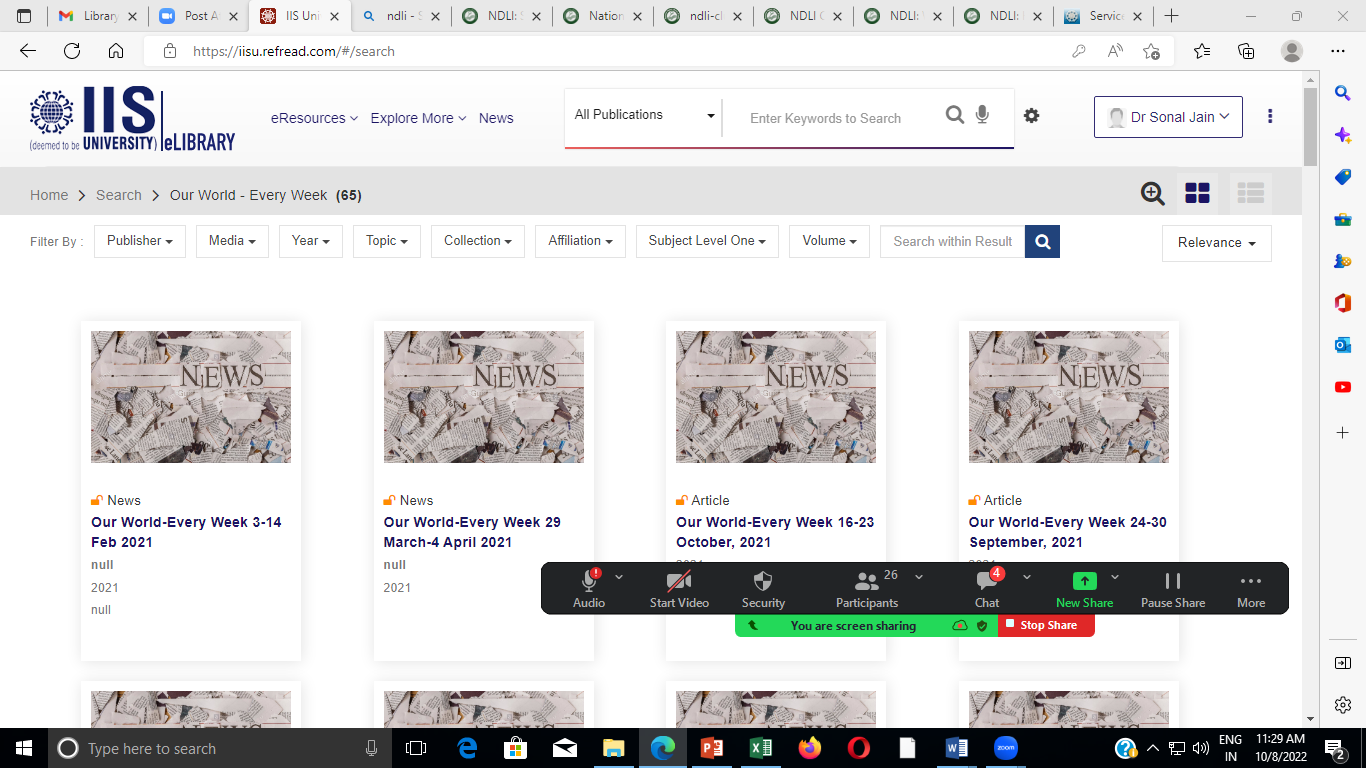Expand the All Publications dropdown
Viewport: 1366px width, 768px height.
point(644,115)
